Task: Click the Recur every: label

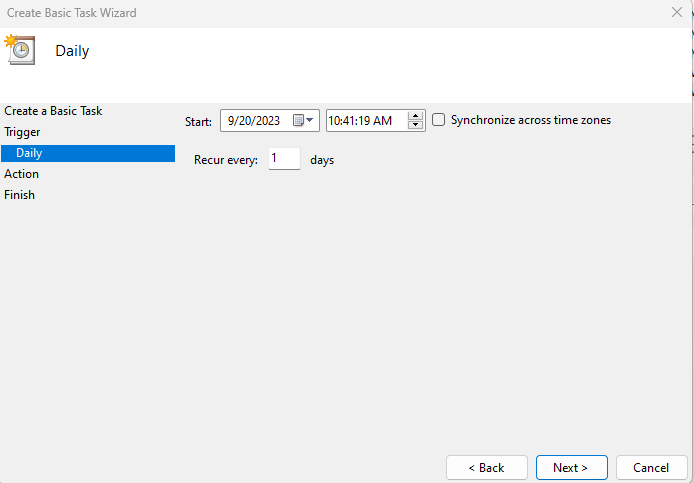Action: point(226,160)
